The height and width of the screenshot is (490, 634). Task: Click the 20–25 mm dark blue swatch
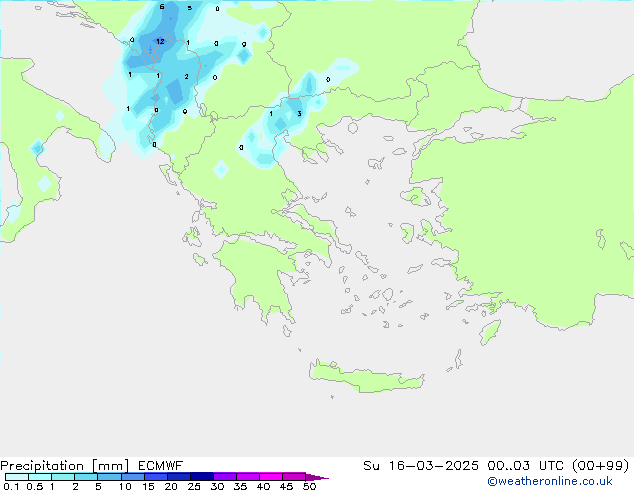(x=179, y=477)
